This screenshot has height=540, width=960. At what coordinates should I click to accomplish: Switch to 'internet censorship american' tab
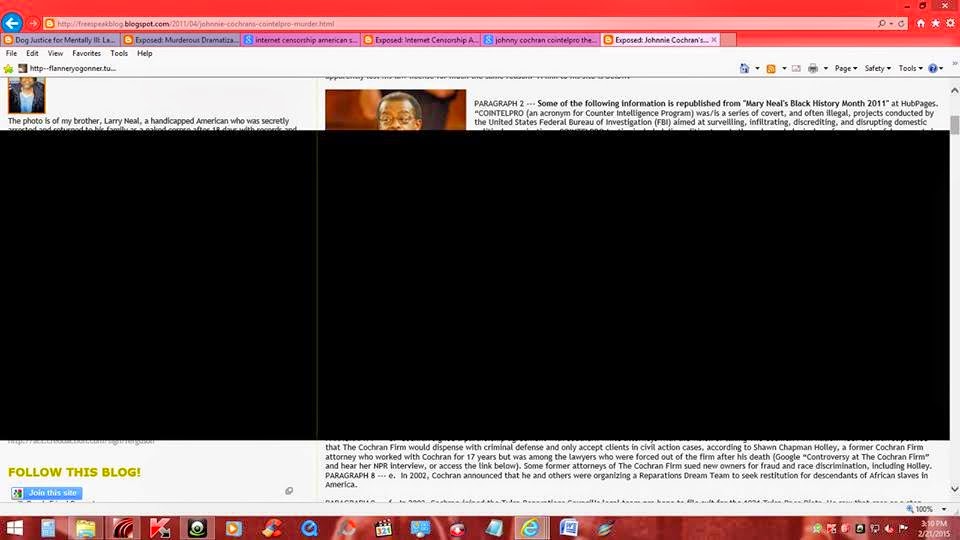coord(301,40)
